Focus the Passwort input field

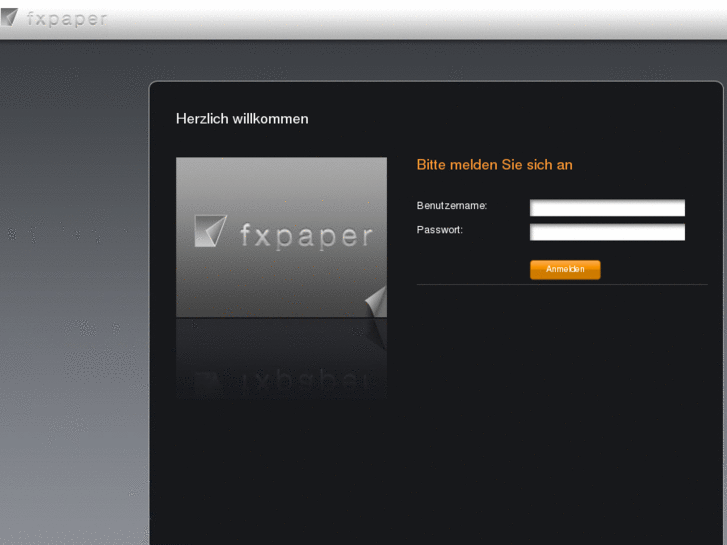point(607,232)
